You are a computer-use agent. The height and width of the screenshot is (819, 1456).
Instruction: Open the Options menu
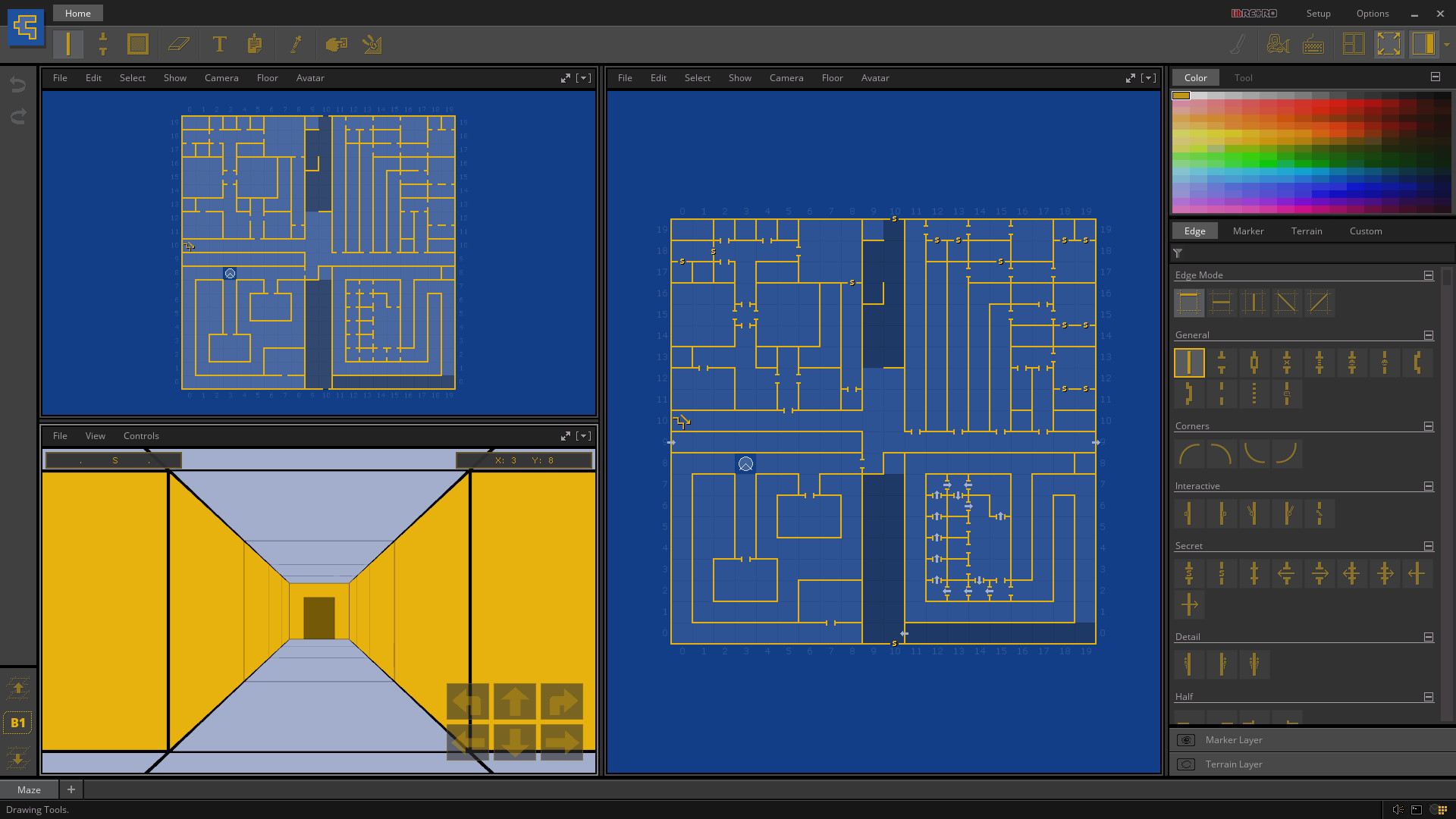tap(1372, 13)
